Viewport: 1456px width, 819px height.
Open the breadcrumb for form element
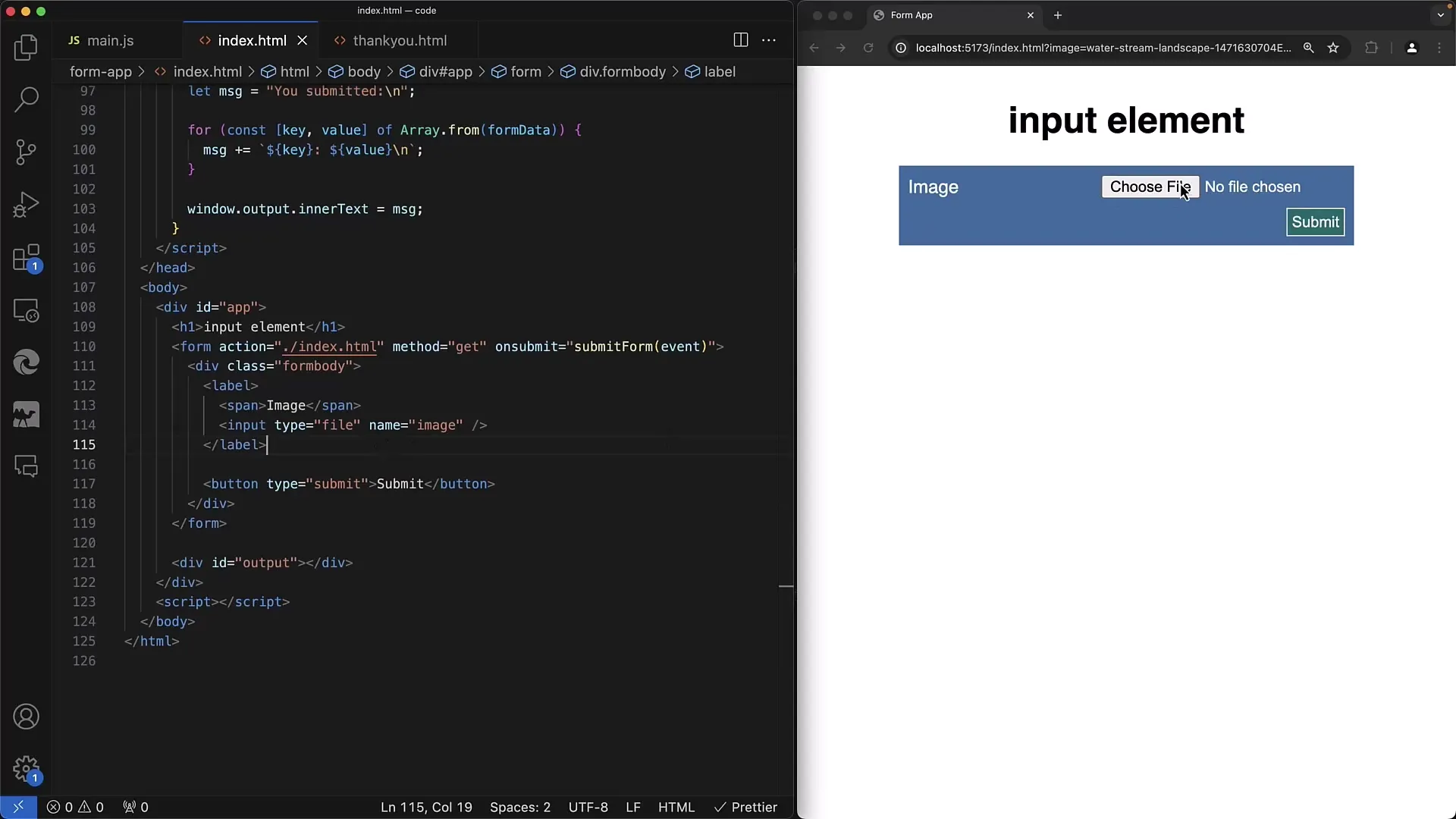[x=526, y=71]
